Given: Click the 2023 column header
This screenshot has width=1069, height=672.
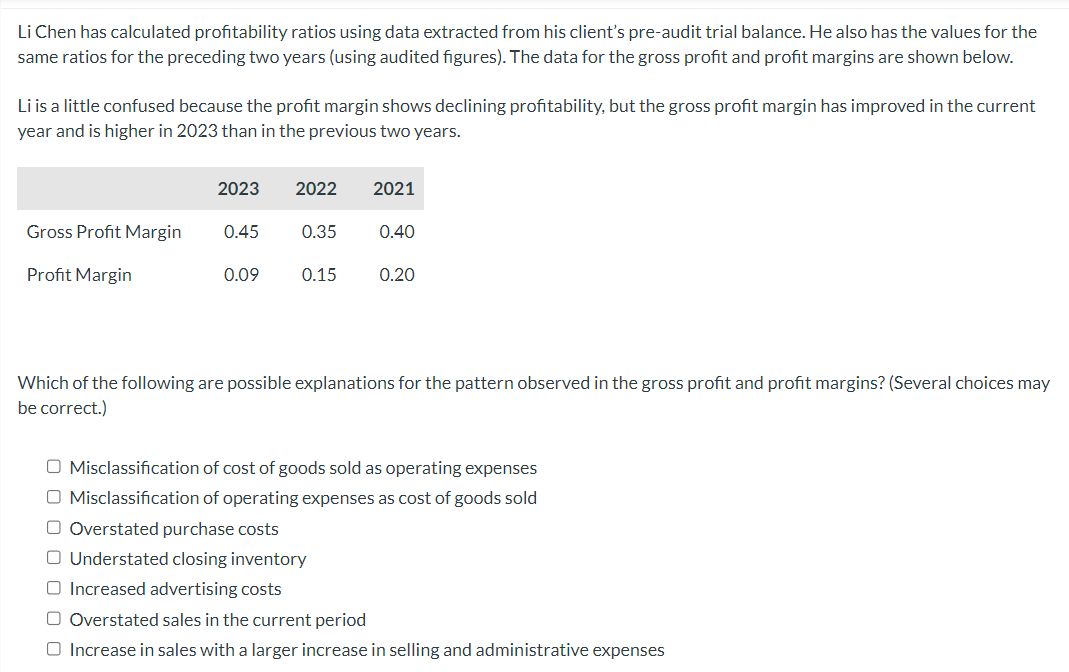Looking at the screenshot, I should [238, 188].
